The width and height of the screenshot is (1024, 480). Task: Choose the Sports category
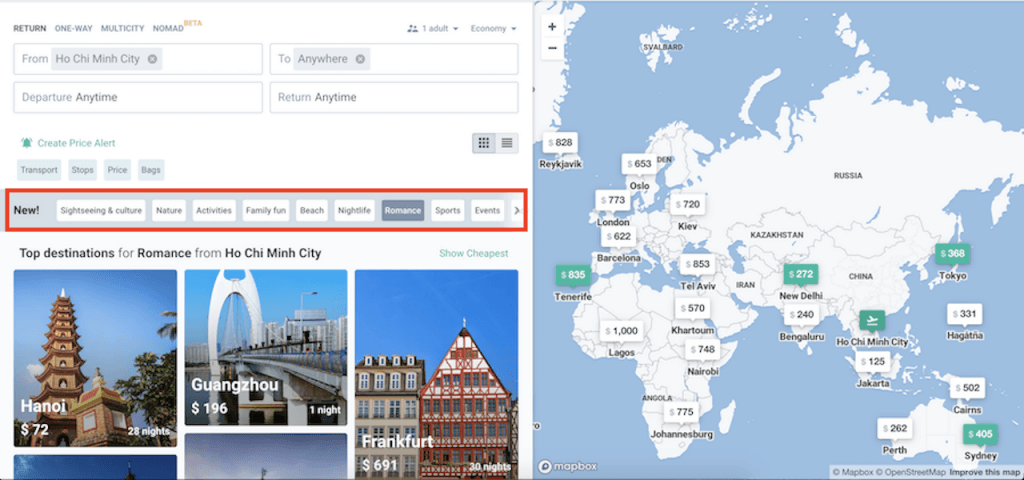coord(448,210)
